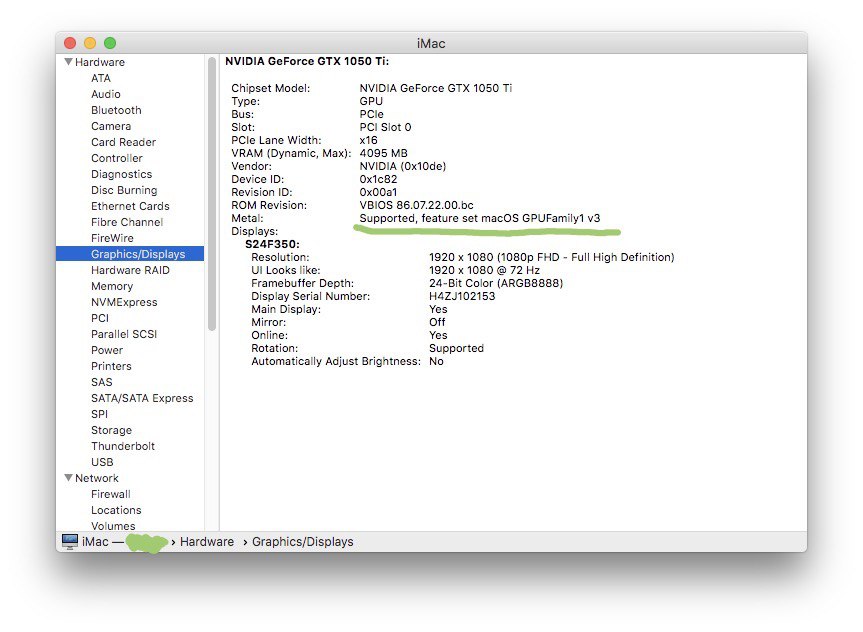Screen dimensions: 863x632
Task: Open Card Reader information
Action: (x=123, y=142)
